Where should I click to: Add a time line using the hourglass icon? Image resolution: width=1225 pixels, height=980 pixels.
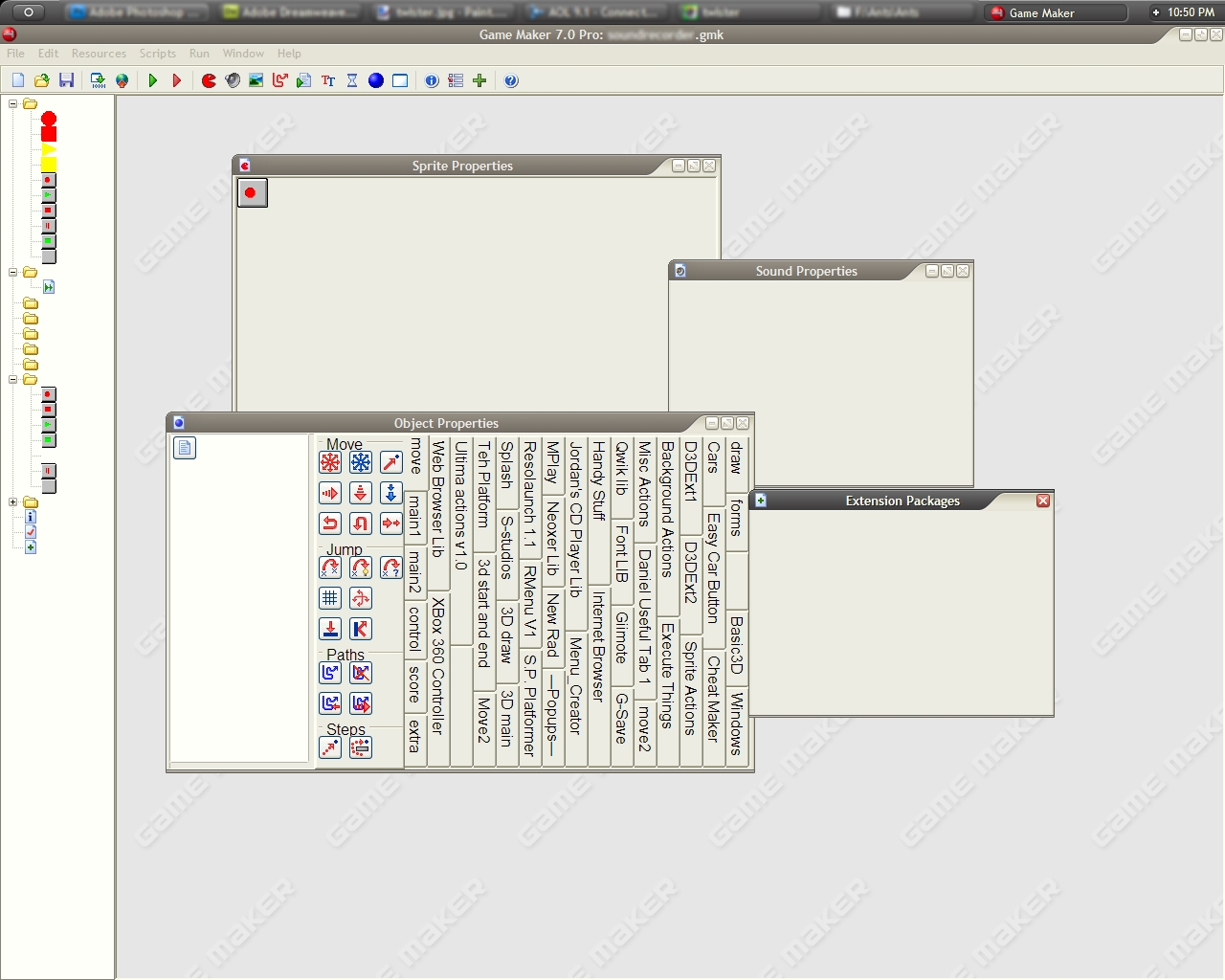tap(352, 80)
